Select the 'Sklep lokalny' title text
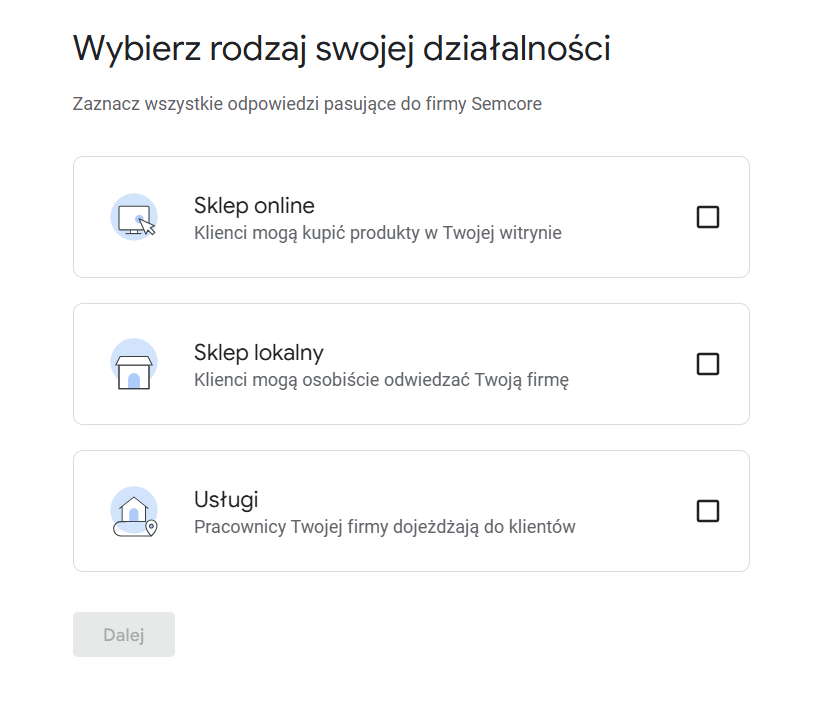This screenshot has width=828, height=712. [x=258, y=353]
